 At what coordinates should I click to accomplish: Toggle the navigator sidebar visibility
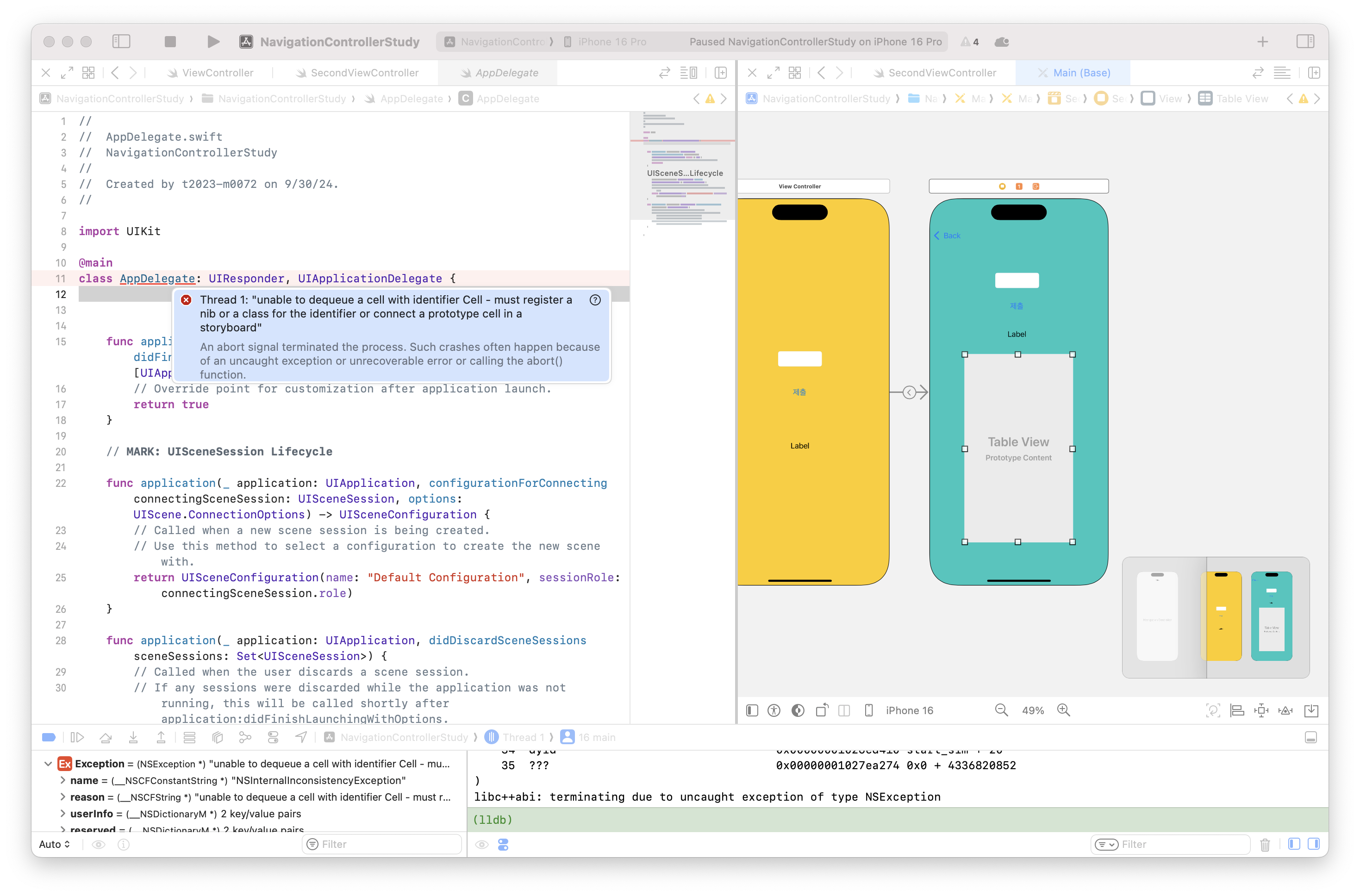(121, 42)
